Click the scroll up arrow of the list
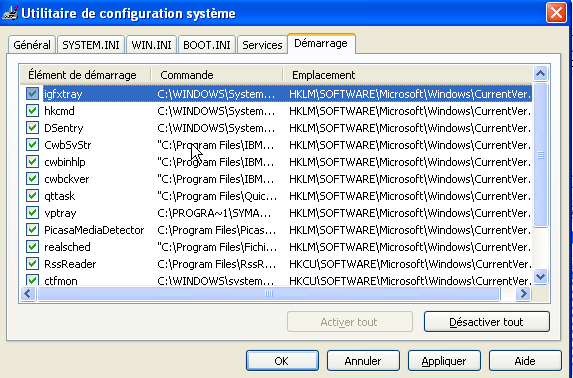The height and width of the screenshot is (378, 573). [x=540, y=74]
